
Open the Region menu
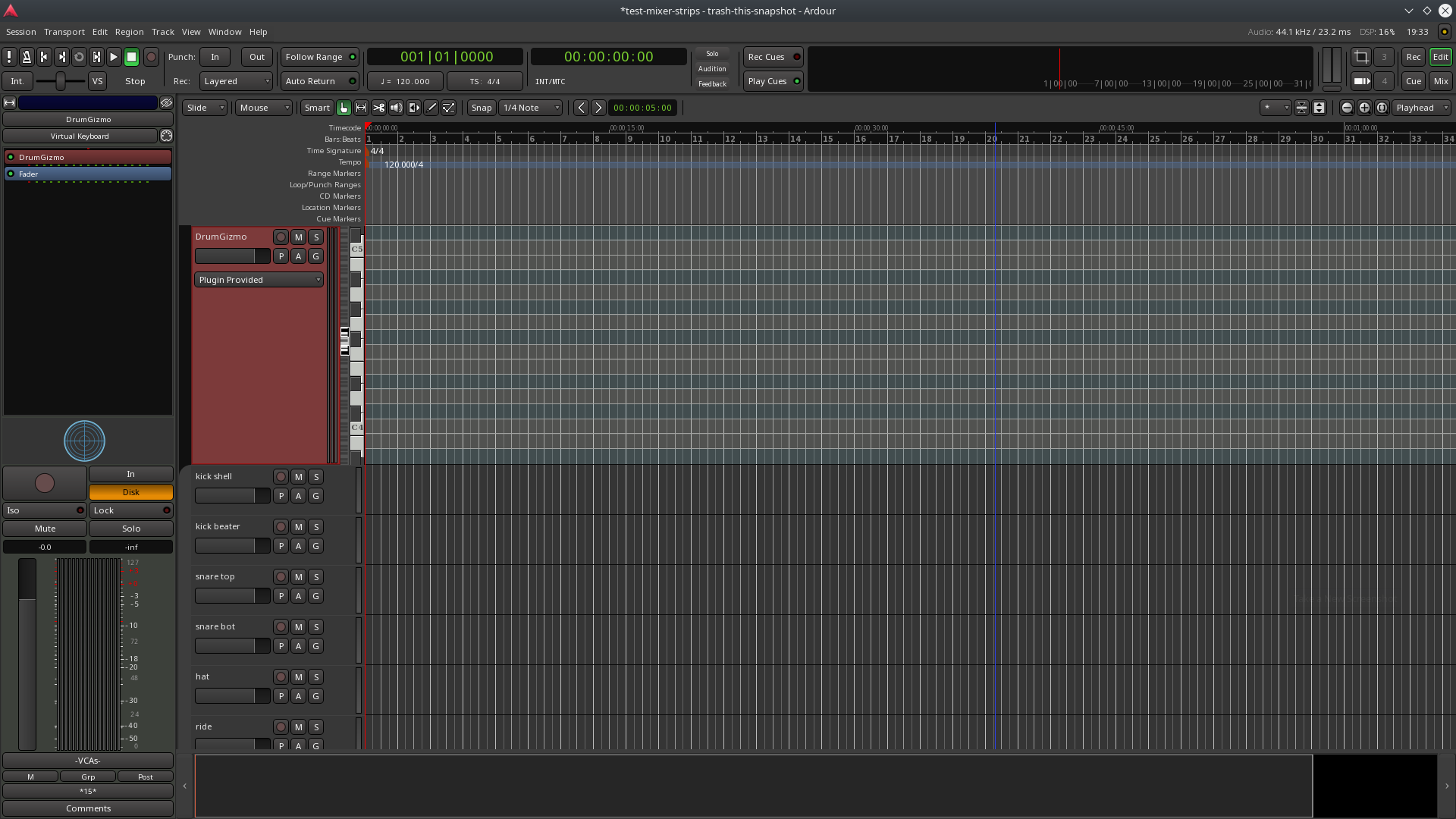coord(129,32)
